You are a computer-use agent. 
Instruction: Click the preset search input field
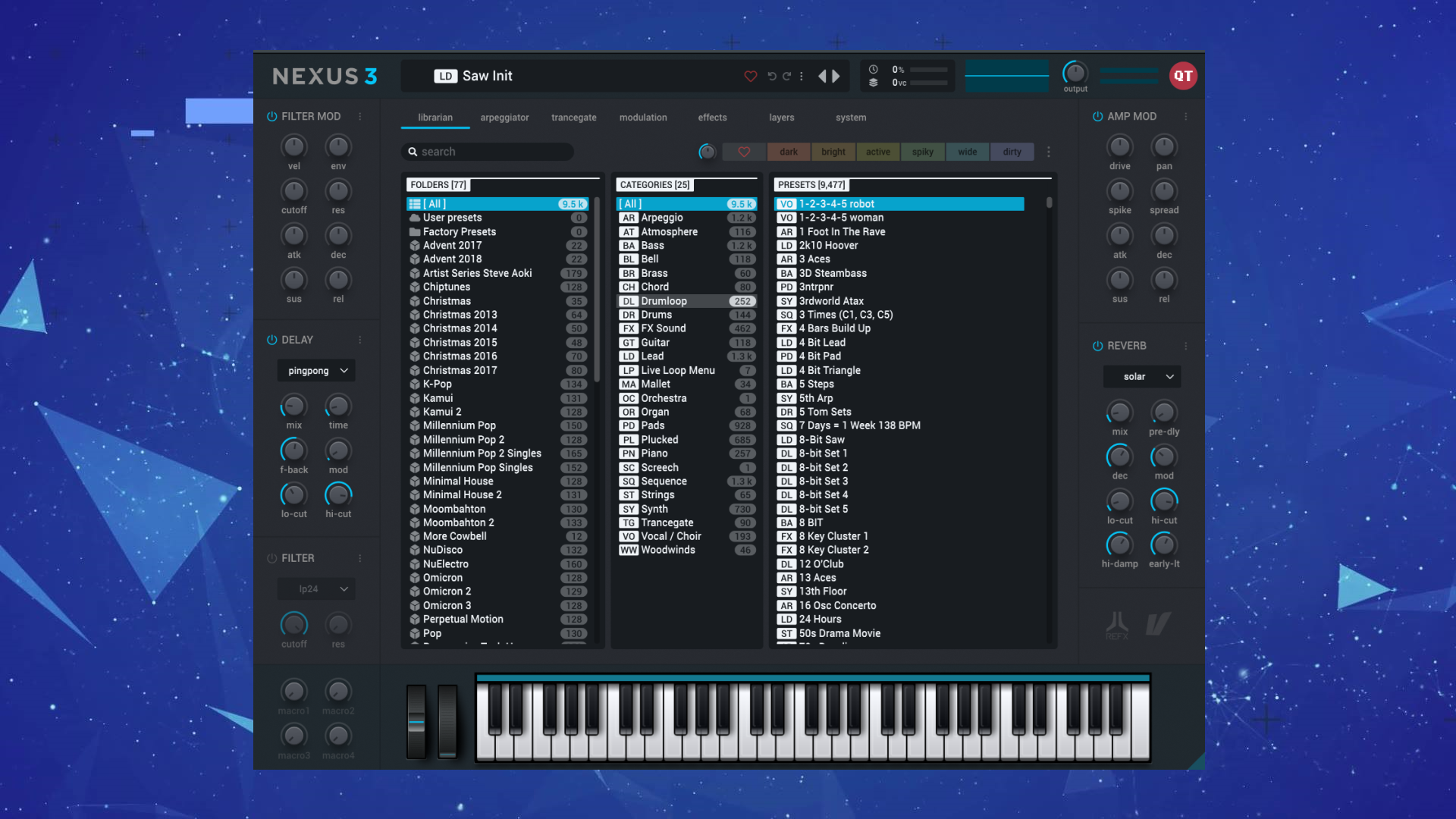[490, 151]
